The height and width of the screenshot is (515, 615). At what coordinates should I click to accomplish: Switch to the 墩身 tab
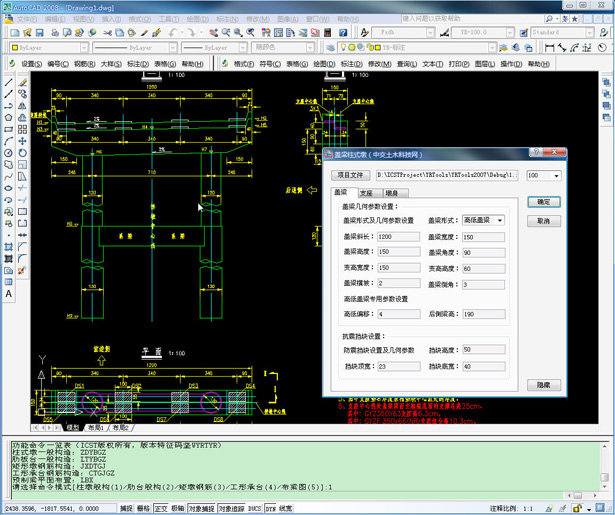pyautogui.click(x=391, y=192)
